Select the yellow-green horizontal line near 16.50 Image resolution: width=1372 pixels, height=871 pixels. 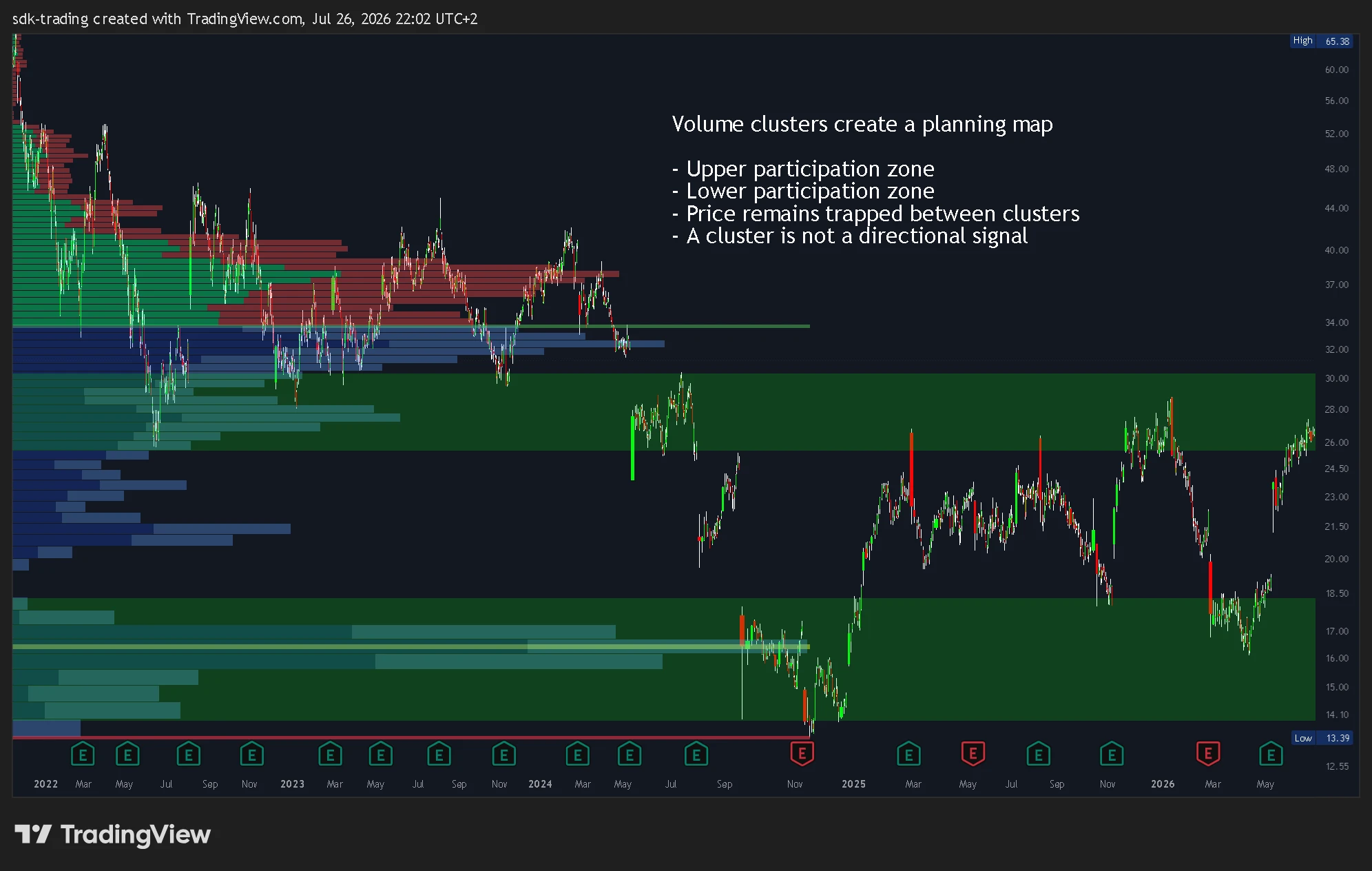pyautogui.click(x=411, y=646)
